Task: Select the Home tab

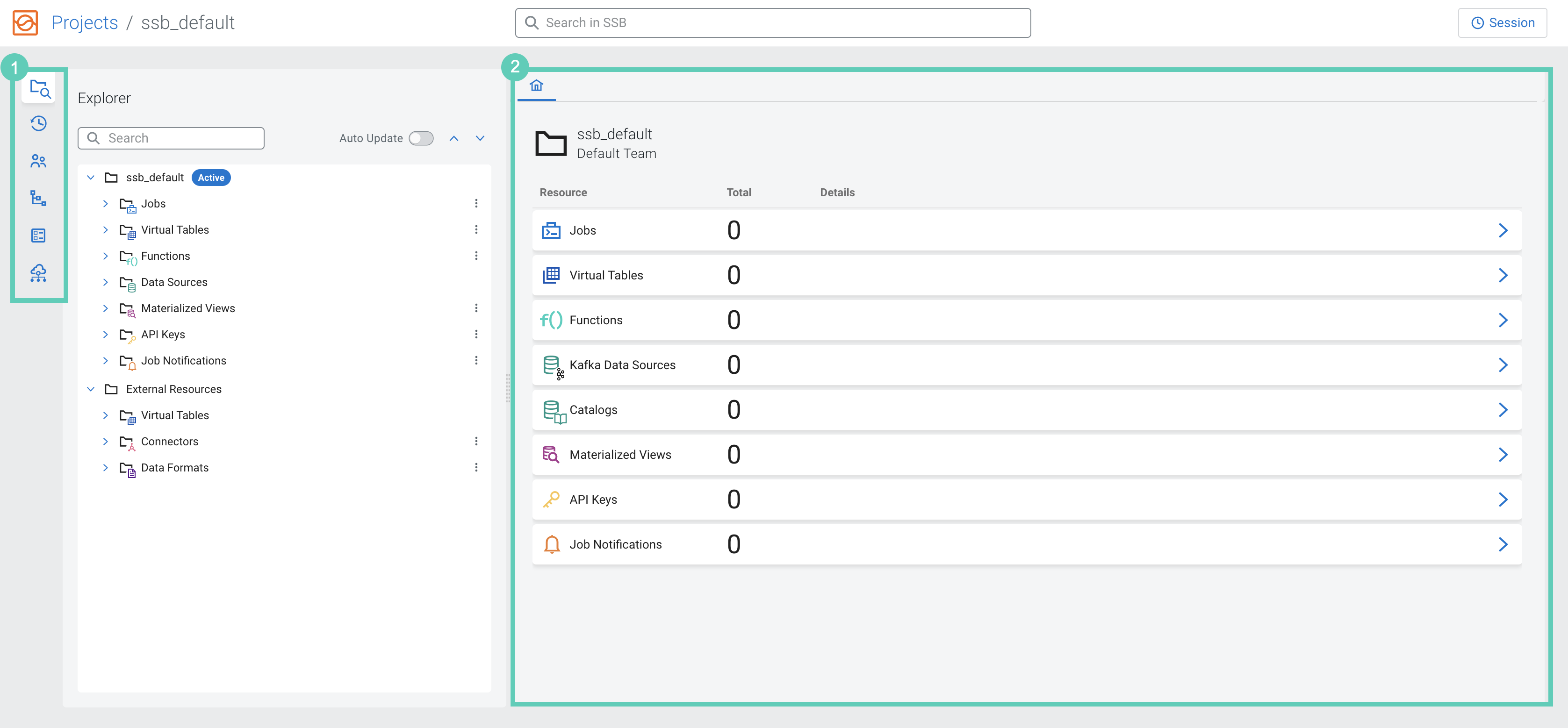Action: [x=536, y=86]
